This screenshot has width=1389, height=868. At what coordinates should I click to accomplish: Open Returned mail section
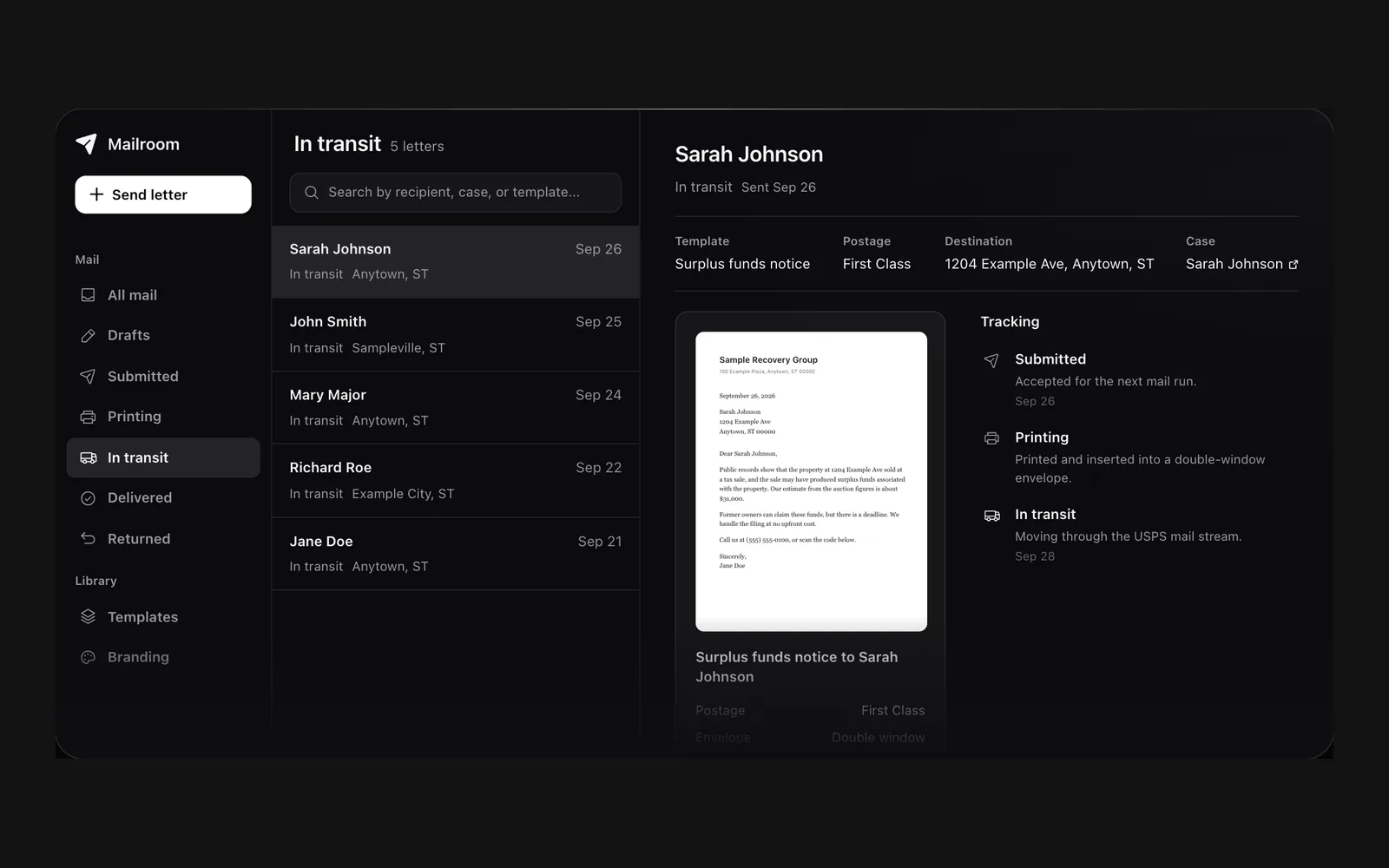163,539
